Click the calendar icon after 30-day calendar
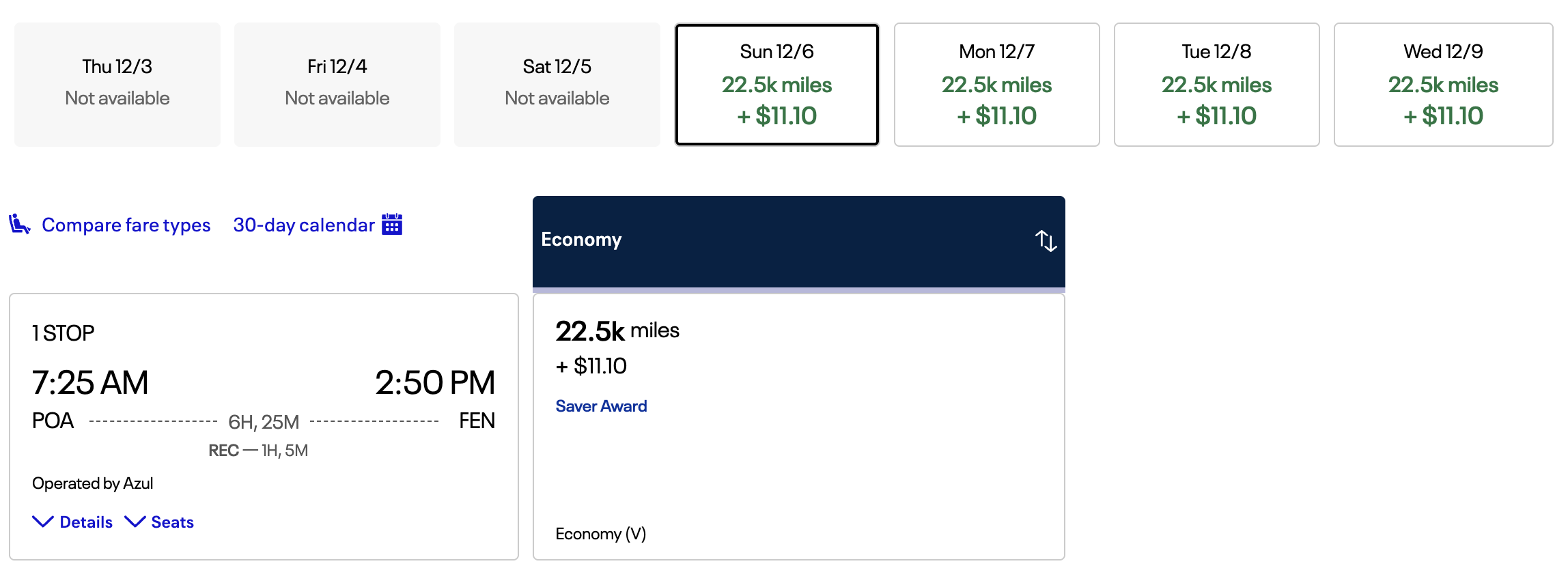The image size is (1568, 568). coord(392,225)
